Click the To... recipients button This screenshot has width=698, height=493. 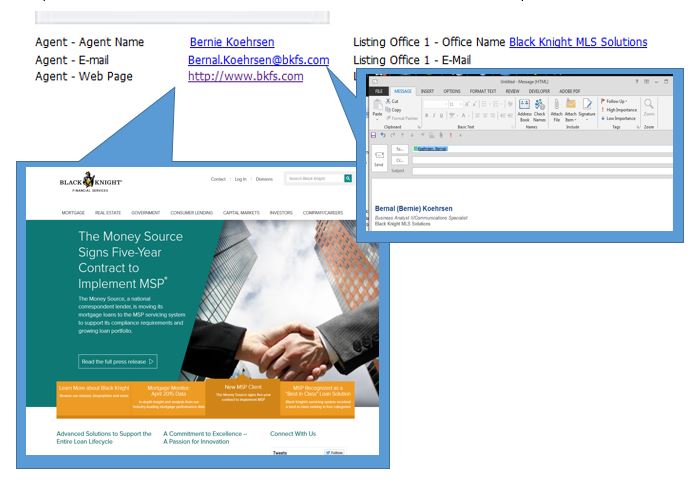click(400, 149)
